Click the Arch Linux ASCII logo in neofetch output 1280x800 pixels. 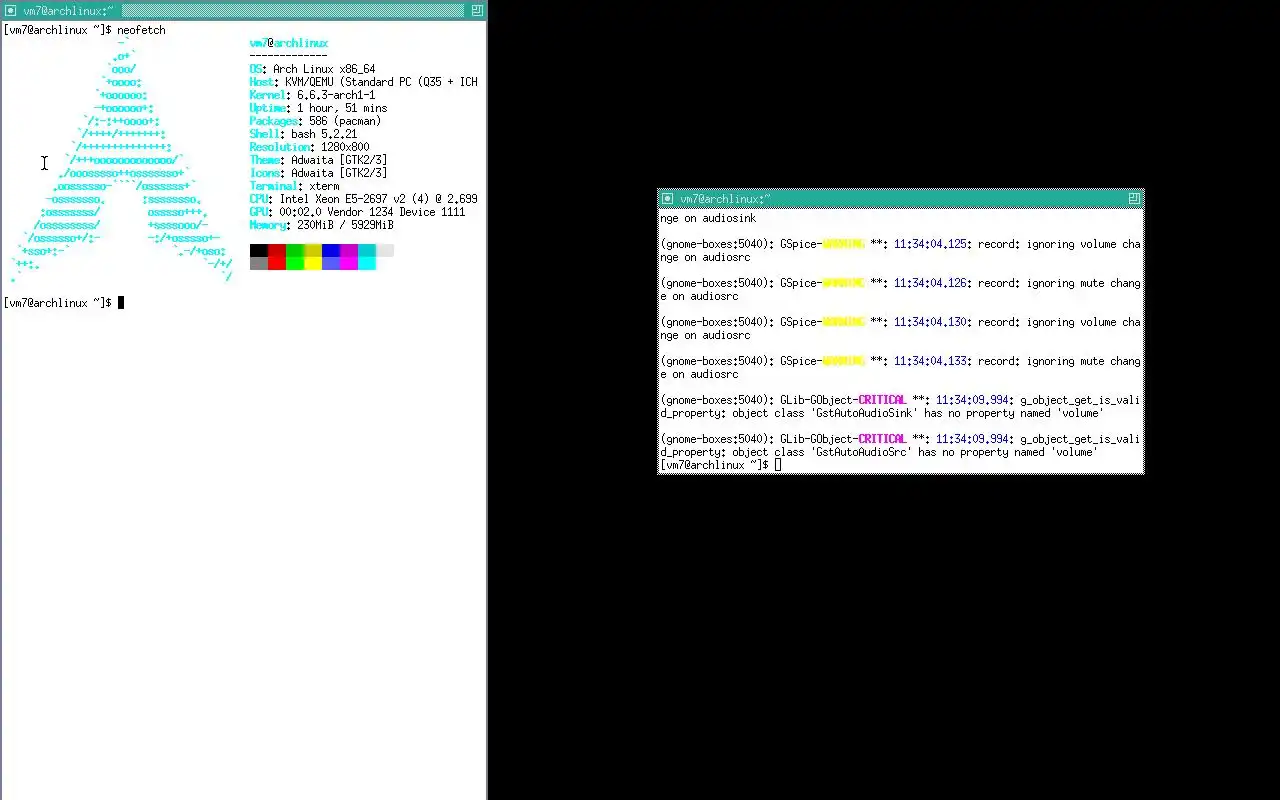(121, 160)
